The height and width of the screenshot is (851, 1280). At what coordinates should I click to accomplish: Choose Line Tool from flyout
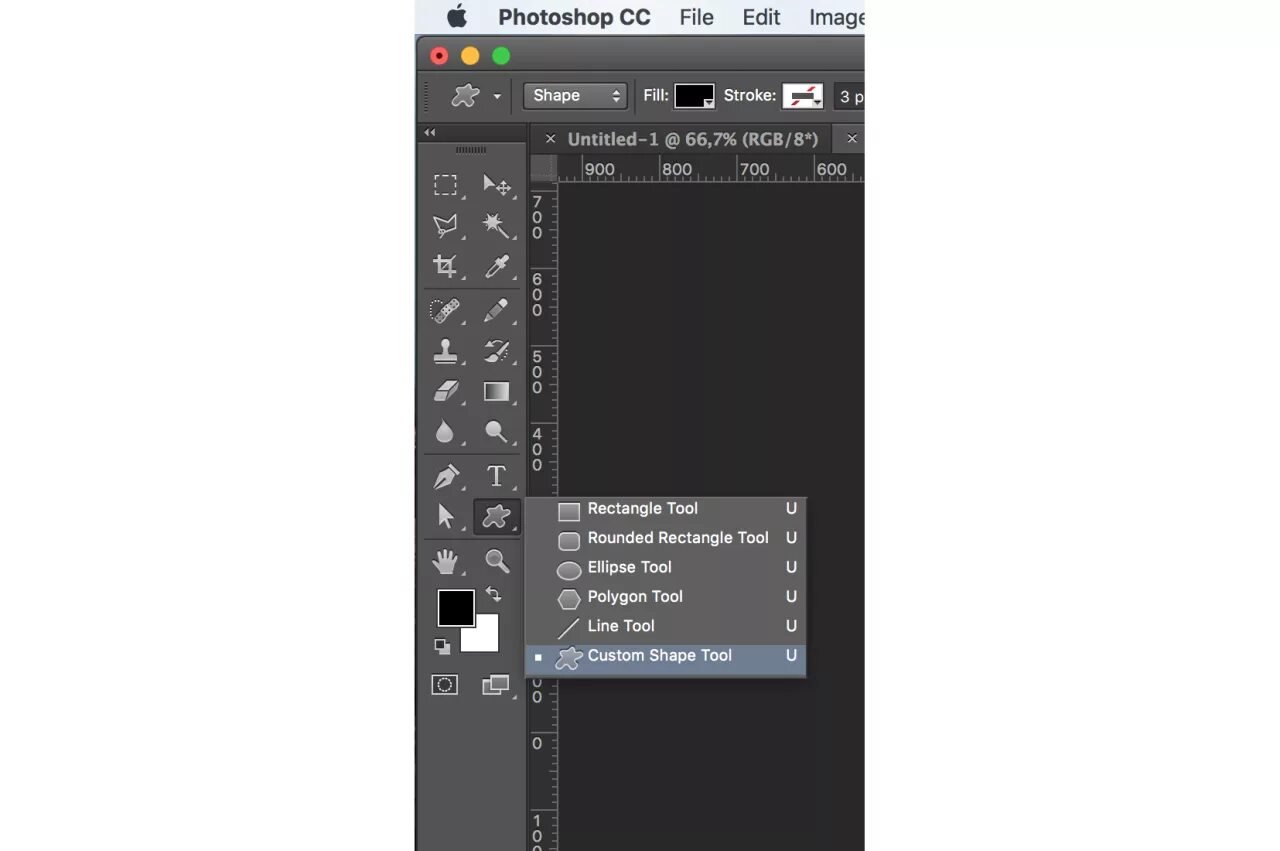[666, 627]
